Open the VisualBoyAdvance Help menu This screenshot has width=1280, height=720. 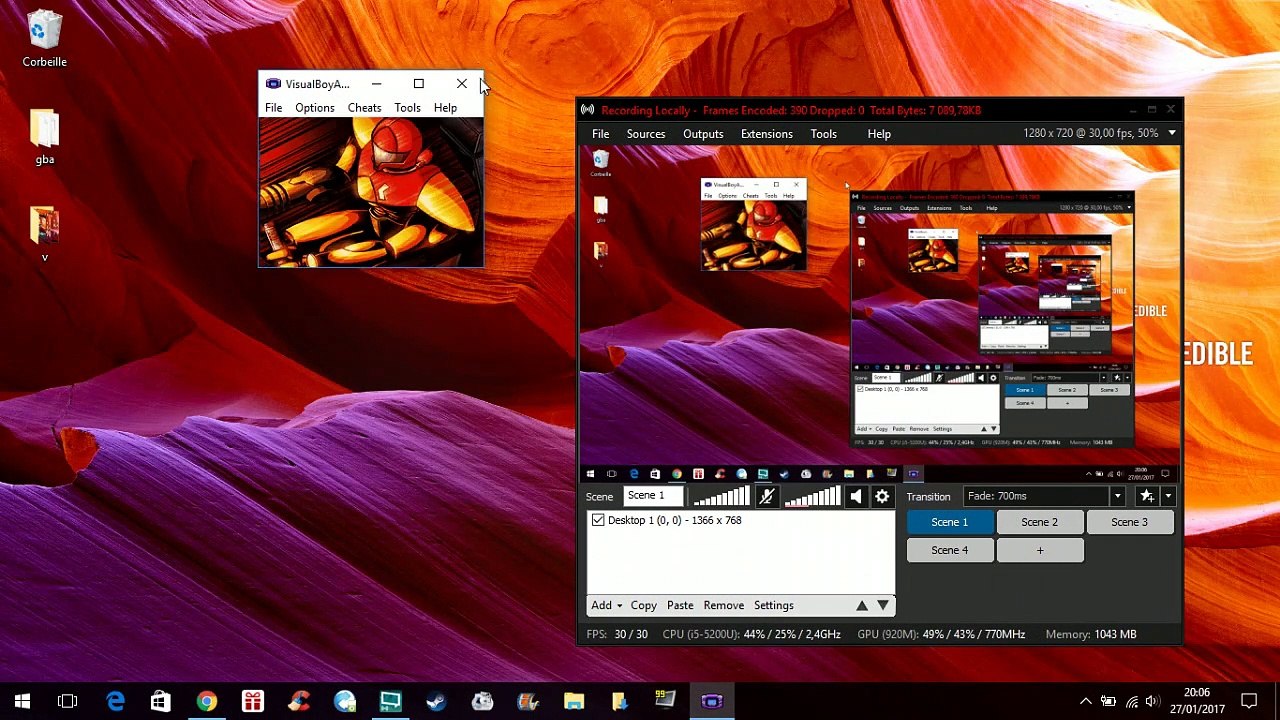pos(445,108)
